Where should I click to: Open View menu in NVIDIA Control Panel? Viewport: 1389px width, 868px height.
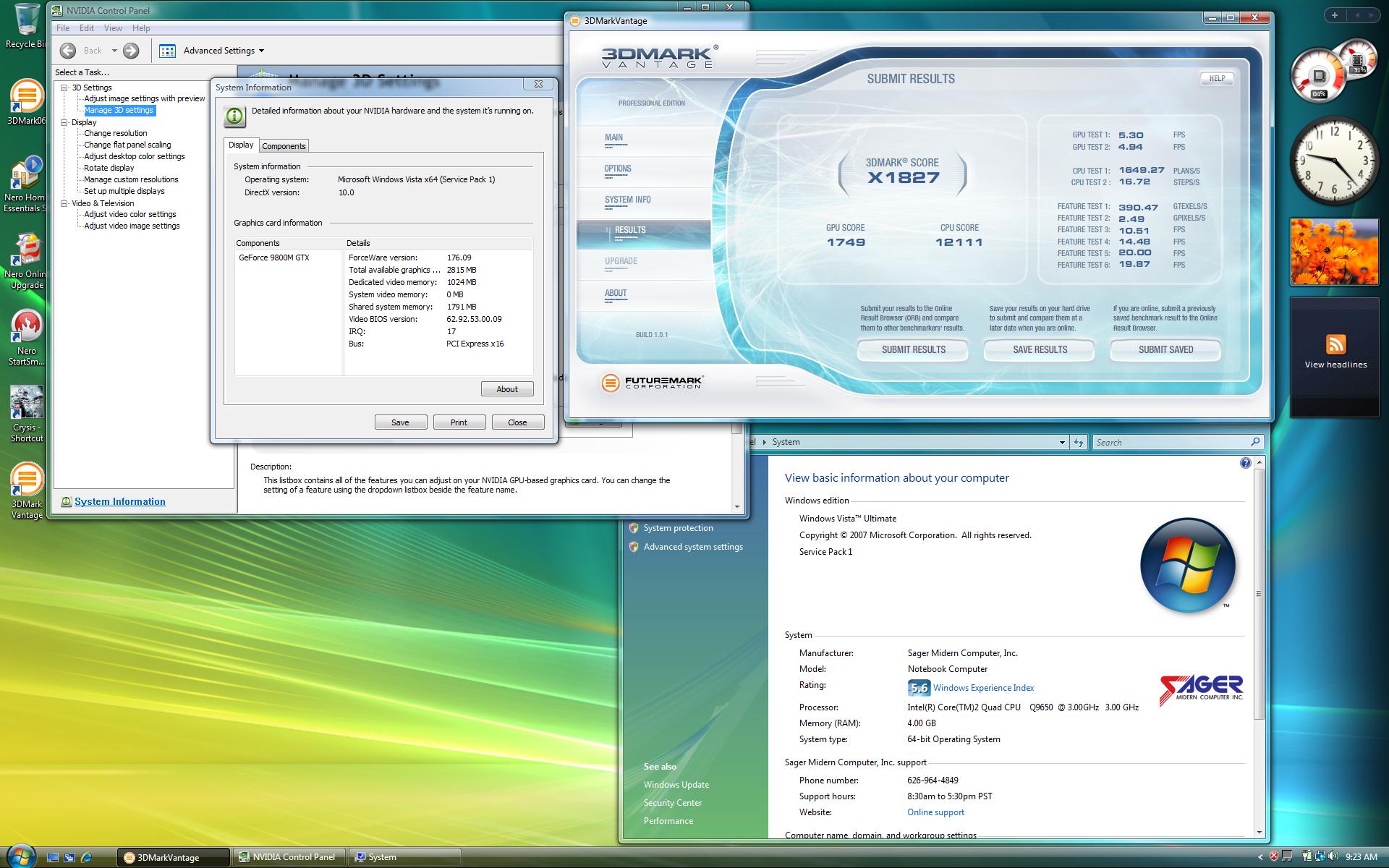(x=113, y=28)
